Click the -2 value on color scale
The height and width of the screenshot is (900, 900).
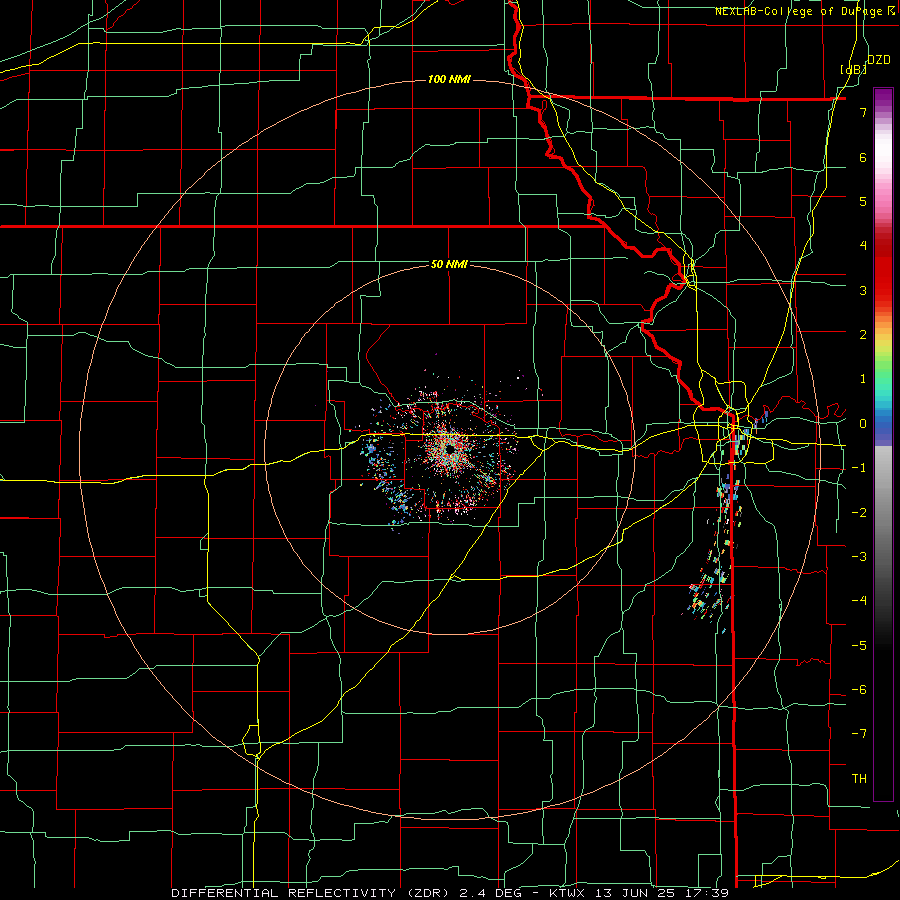tap(859, 513)
